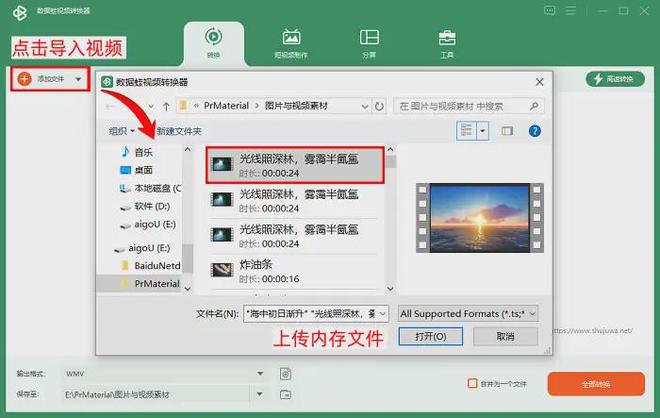The width and height of the screenshot is (660, 418).
Task: Open the All Supported Formats dropdown
Action: coord(468,314)
